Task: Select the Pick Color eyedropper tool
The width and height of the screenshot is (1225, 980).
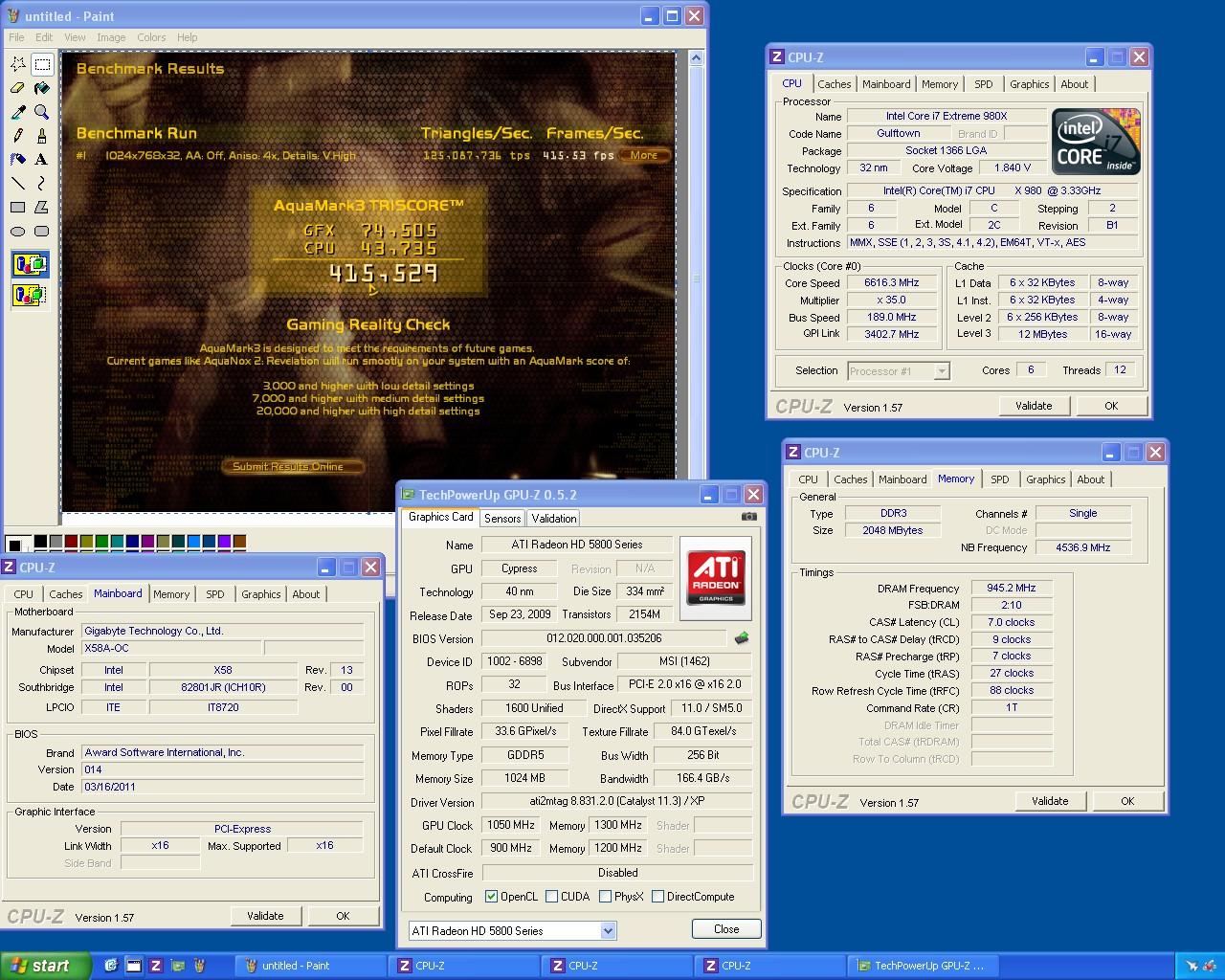Action: click(x=18, y=112)
